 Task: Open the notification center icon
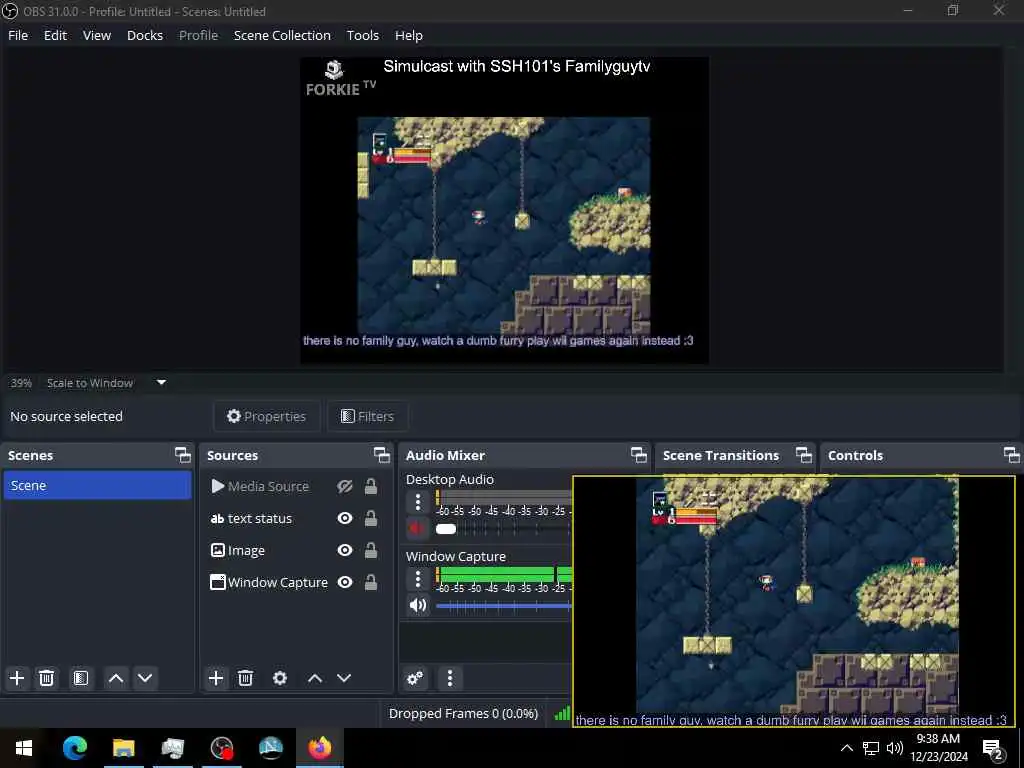point(993,748)
